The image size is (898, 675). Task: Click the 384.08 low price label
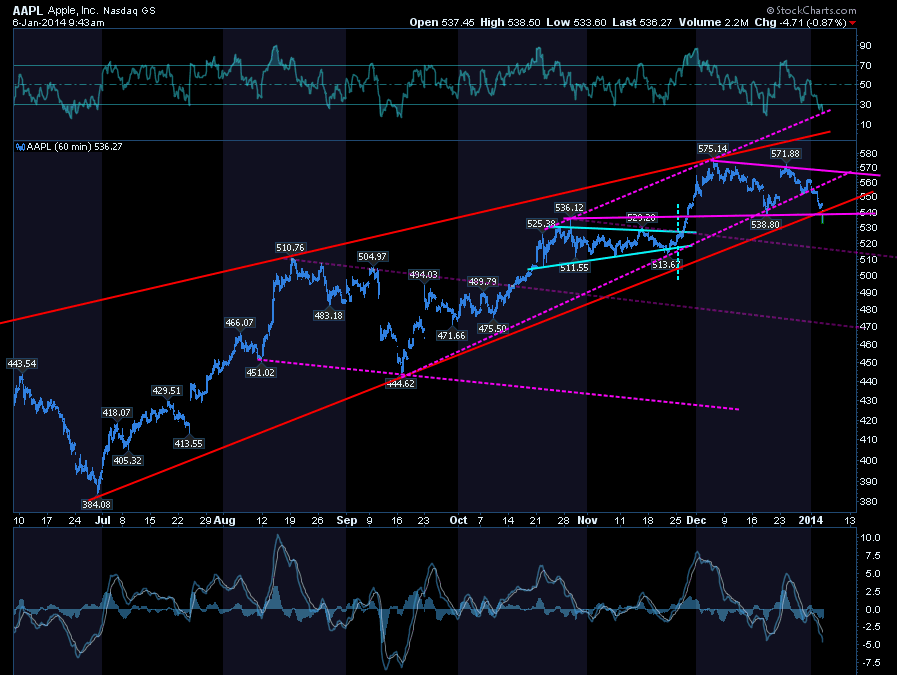(96, 504)
